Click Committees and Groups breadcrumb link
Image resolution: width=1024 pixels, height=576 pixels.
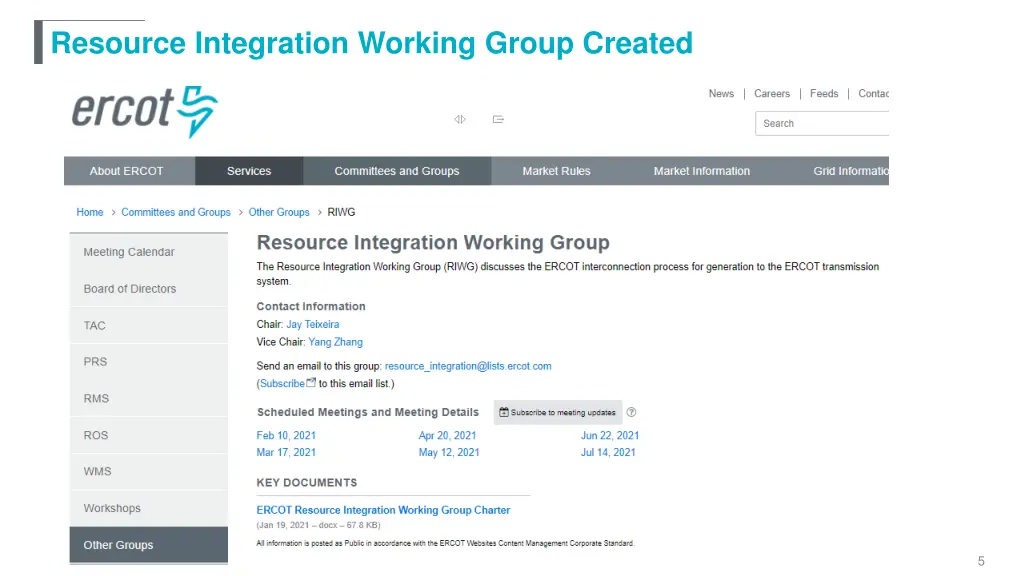pyautogui.click(x=176, y=212)
